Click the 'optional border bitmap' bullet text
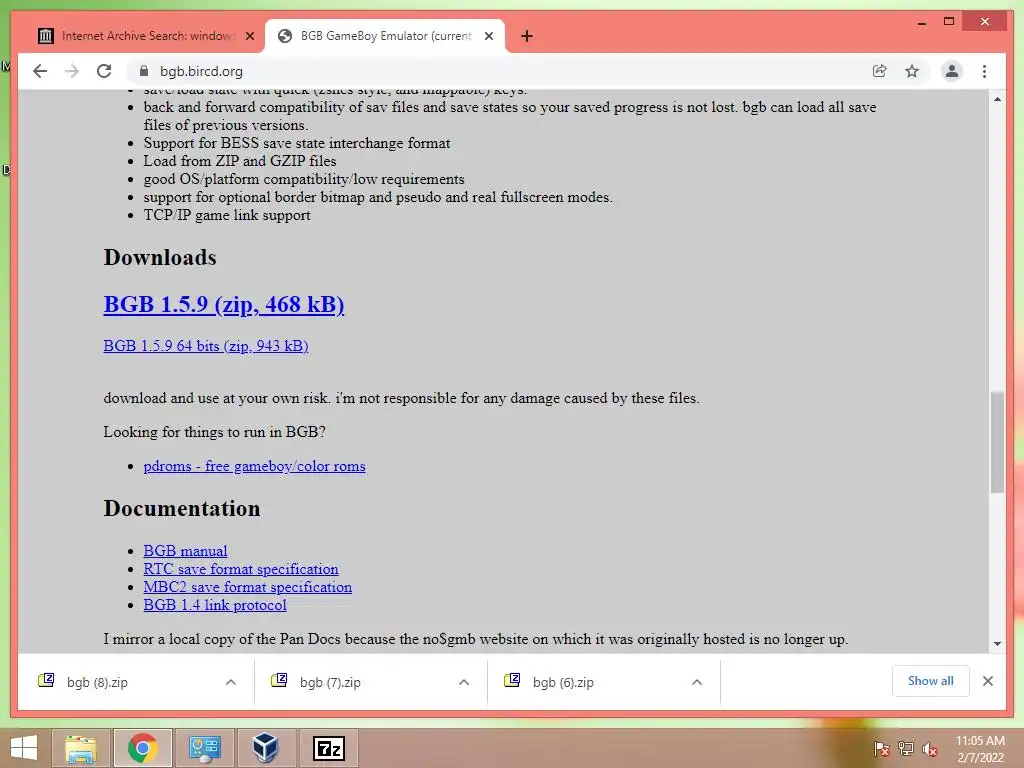 tap(378, 197)
